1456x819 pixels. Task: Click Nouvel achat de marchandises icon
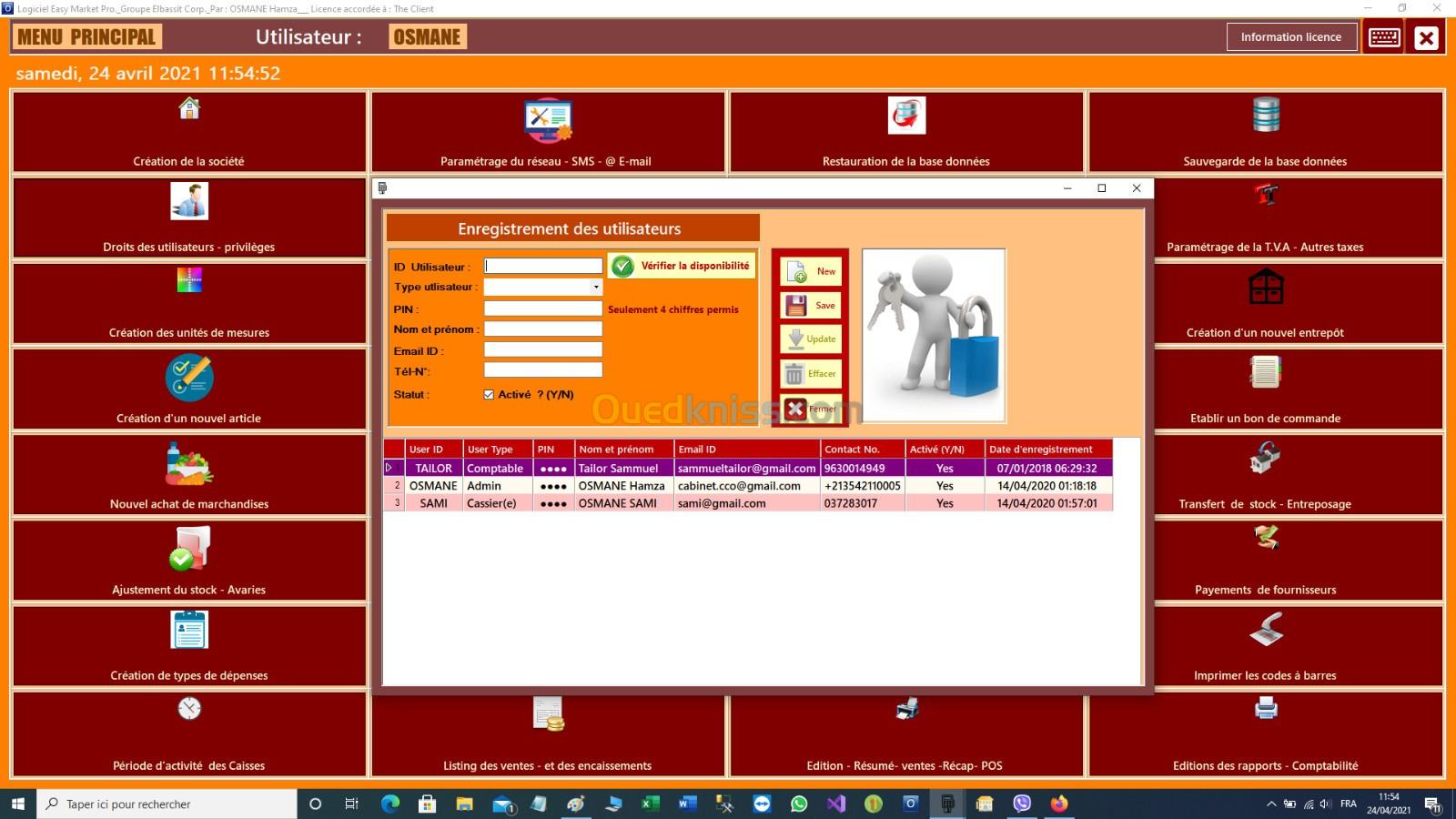click(189, 464)
